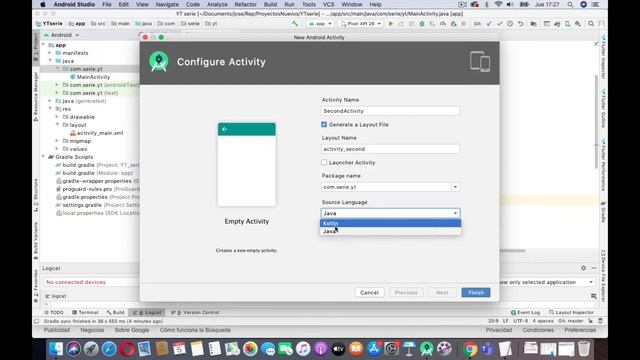This screenshot has height=360, width=640.
Task: Click the VCS revert arrow icon
Action: [520, 24]
